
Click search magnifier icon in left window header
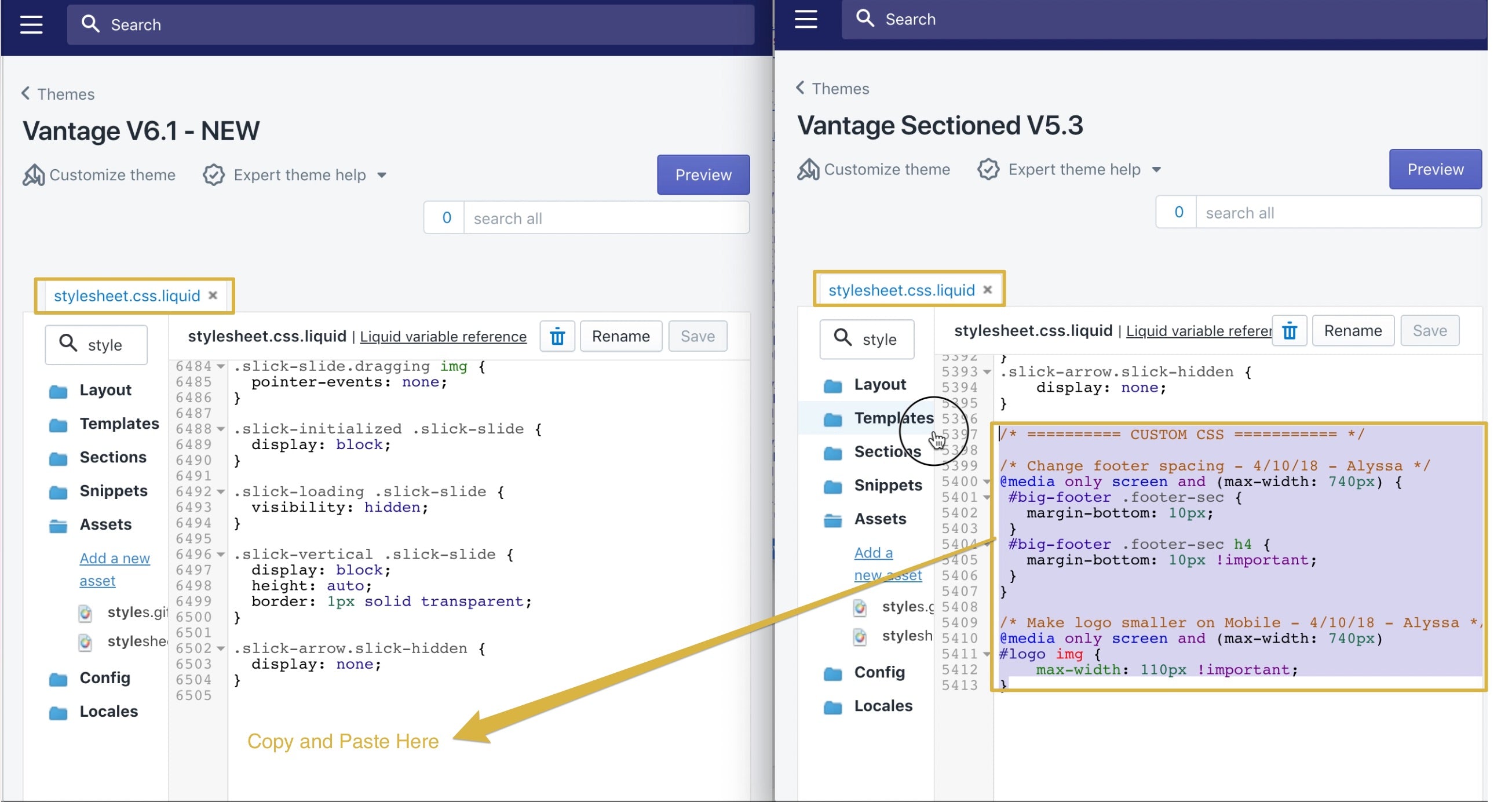pyautogui.click(x=90, y=24)
